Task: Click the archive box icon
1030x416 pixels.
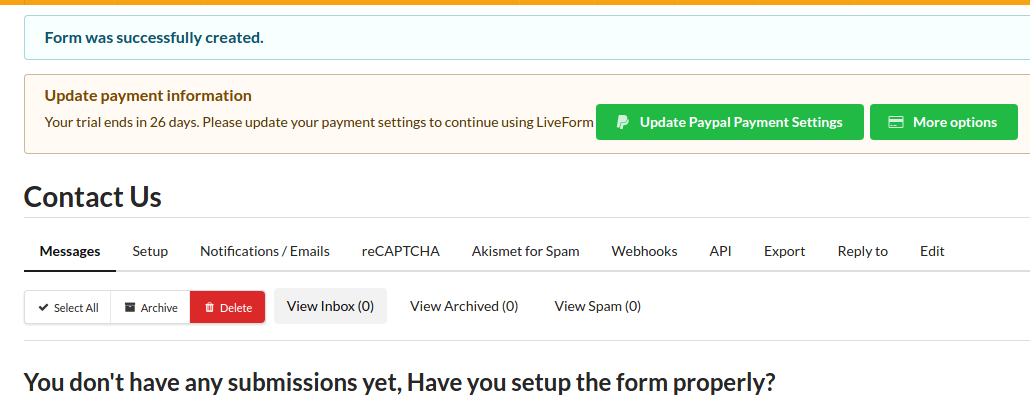Action: pos(130,308)
